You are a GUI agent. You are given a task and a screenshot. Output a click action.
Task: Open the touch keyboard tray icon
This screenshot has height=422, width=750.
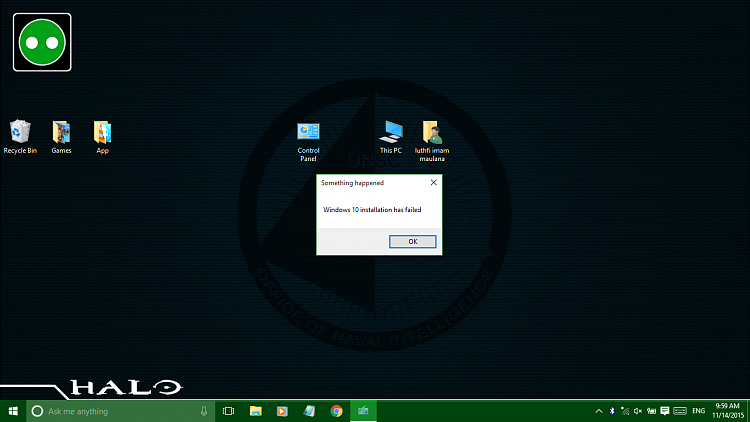coord(680,411)
